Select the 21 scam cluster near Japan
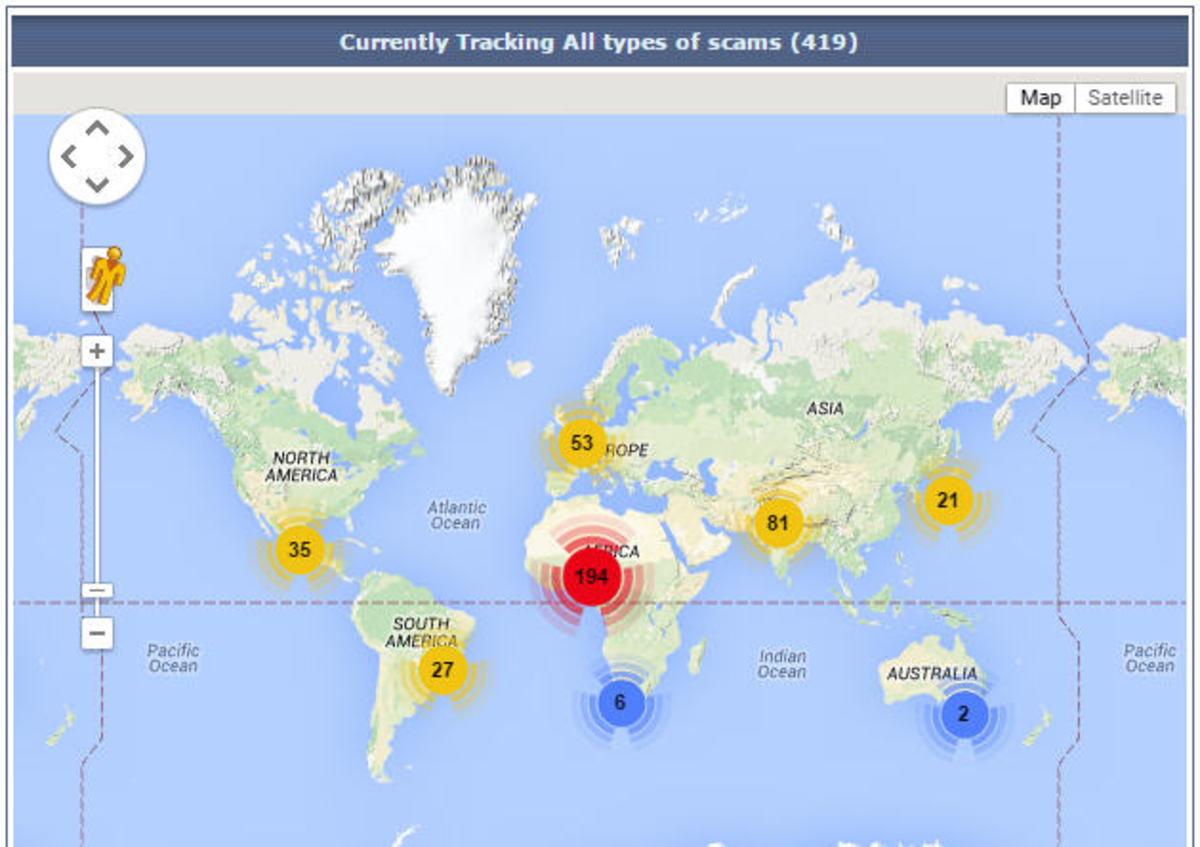The height and width of the screenshot is (847, 1200). 947,500
